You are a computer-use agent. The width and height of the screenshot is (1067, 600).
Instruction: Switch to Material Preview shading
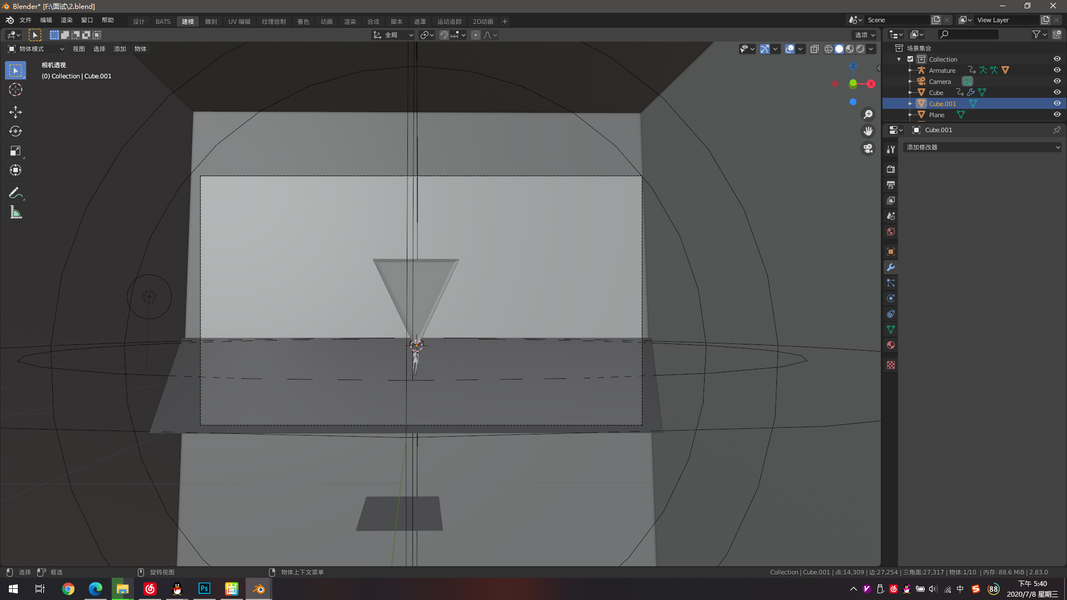pyautogui.click(x=850, y=49)
